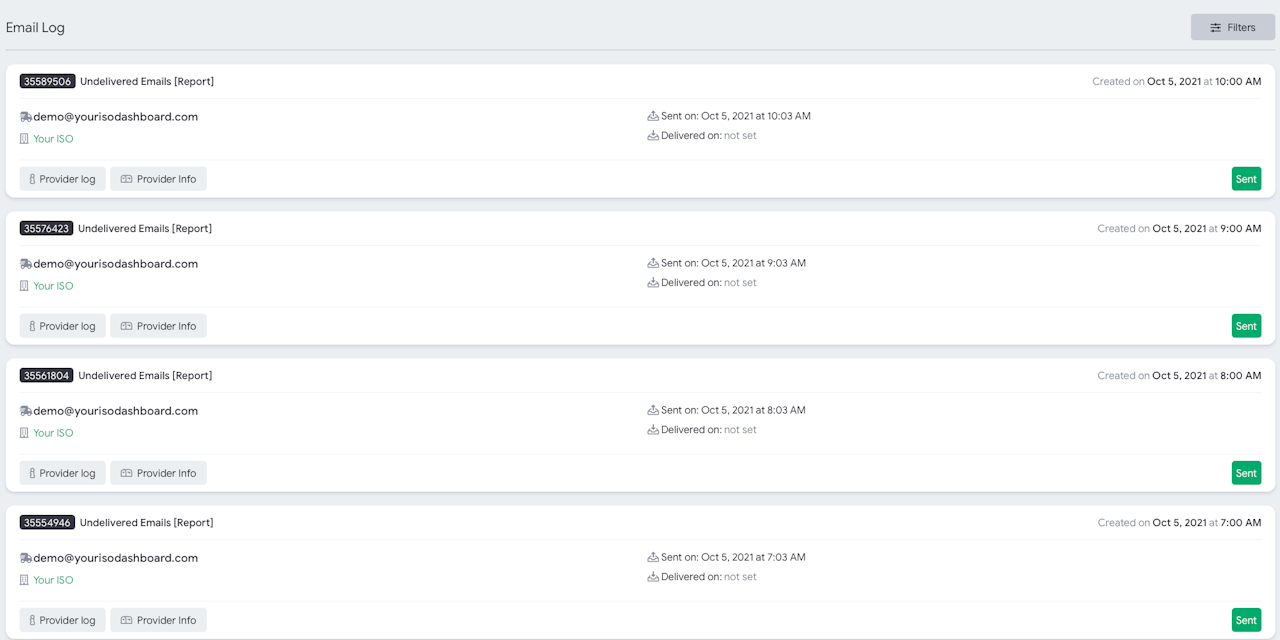Click the Delivered on icon for email 35589506
The height and width of the screenshot is (640, 1280).
[653, 136]
